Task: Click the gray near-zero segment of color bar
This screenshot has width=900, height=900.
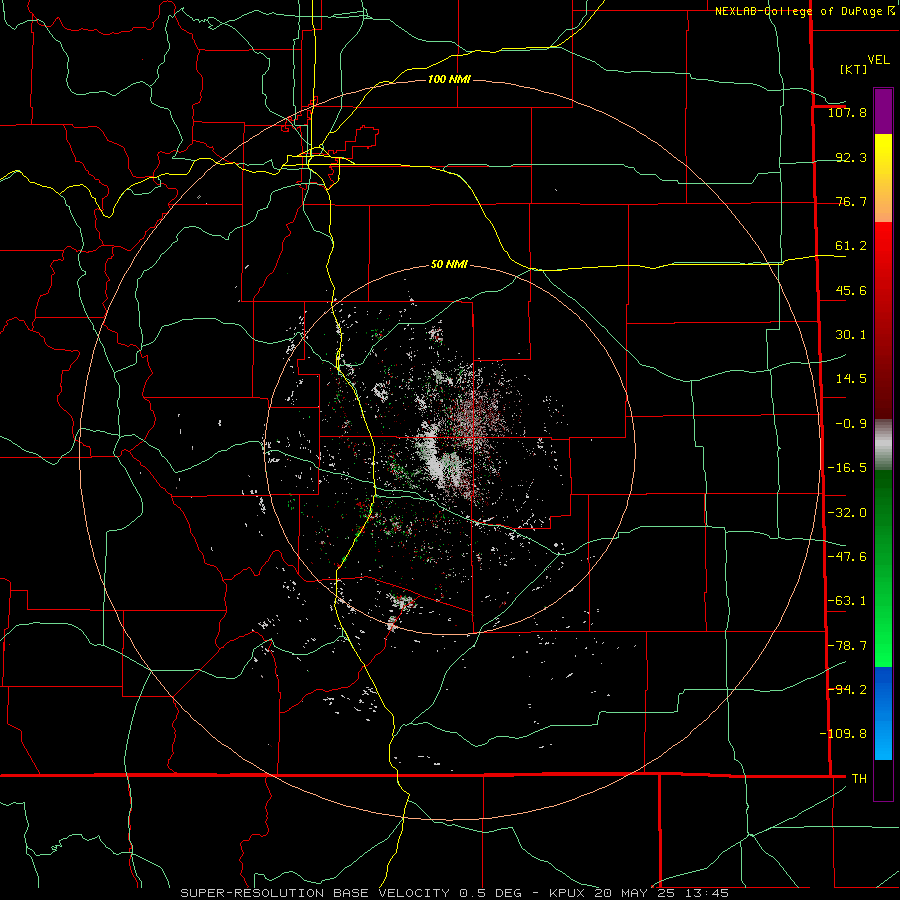Action: (883, 444)
